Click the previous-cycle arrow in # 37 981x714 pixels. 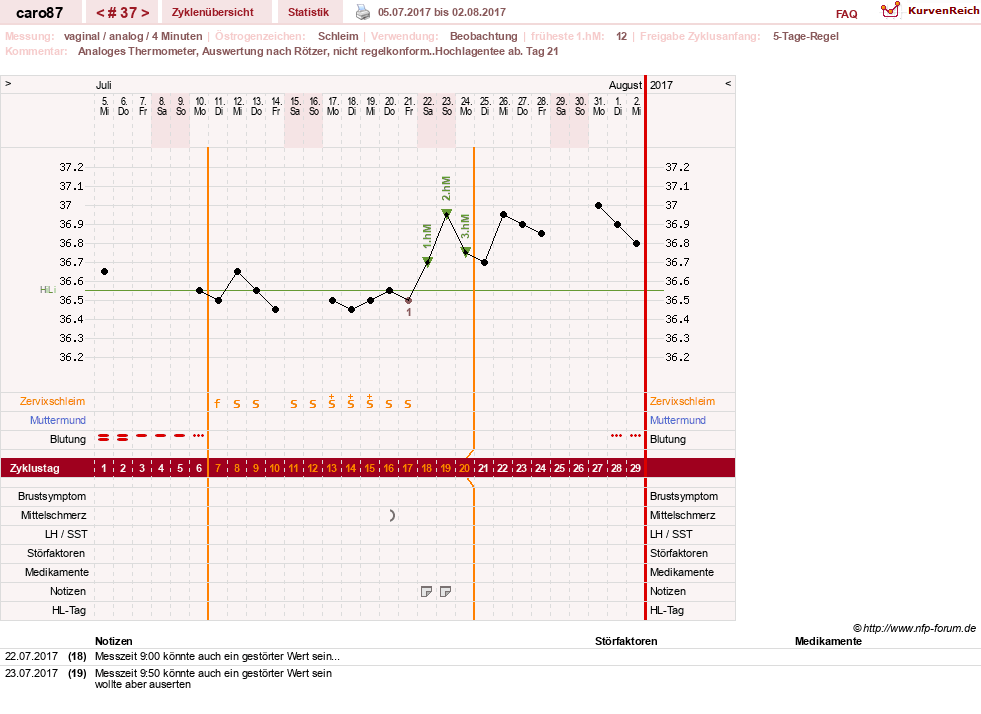[x=100, y=13]
